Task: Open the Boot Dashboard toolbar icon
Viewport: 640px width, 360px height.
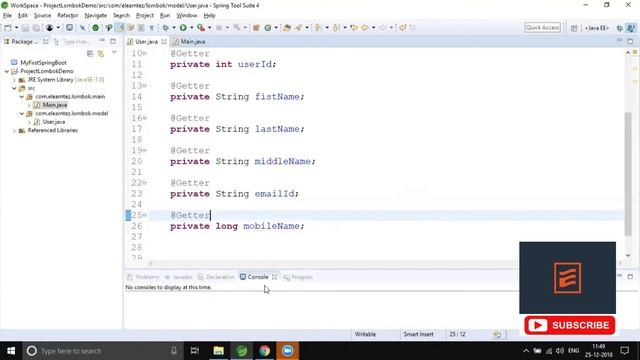Action: pos(95,28)
